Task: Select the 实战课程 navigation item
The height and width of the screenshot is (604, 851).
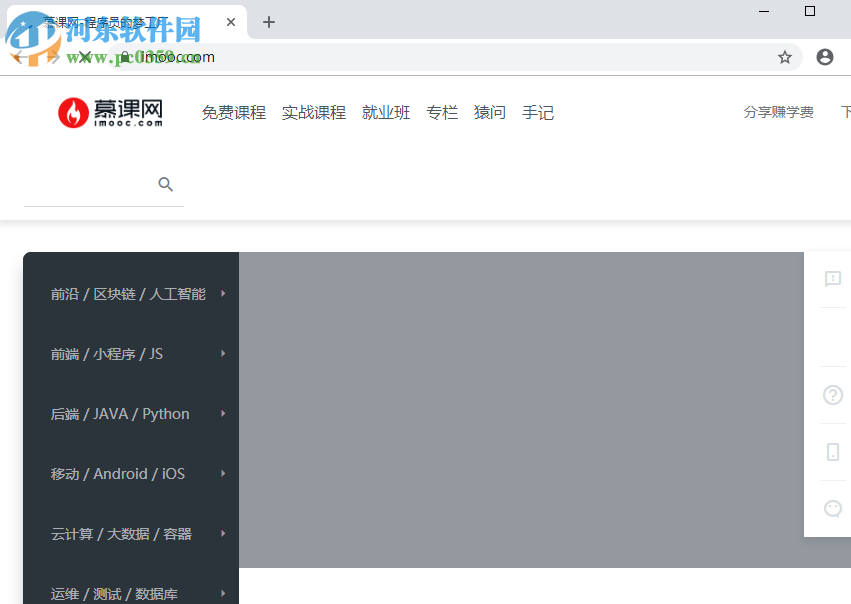Action: click(x=313, y=112)
